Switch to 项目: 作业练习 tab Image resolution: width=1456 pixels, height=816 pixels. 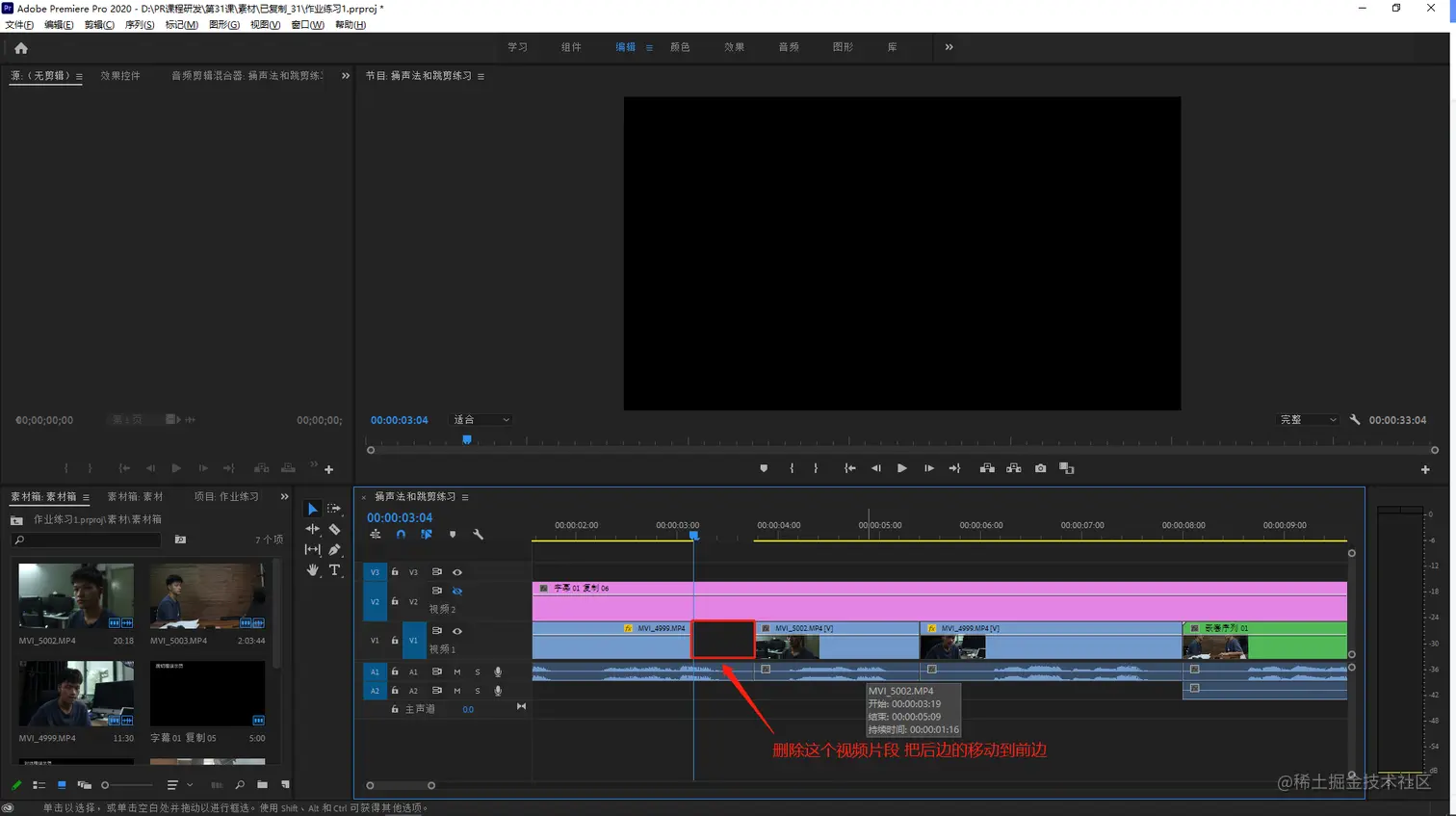[226, 497]
